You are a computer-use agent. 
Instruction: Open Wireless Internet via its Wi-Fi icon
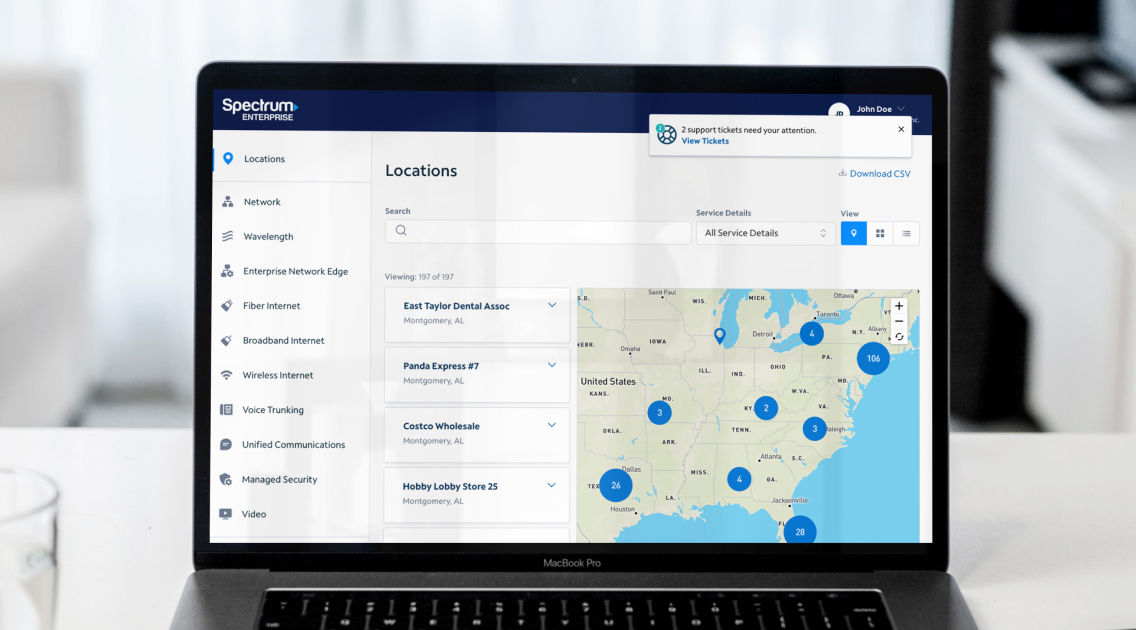click(227, 376)
